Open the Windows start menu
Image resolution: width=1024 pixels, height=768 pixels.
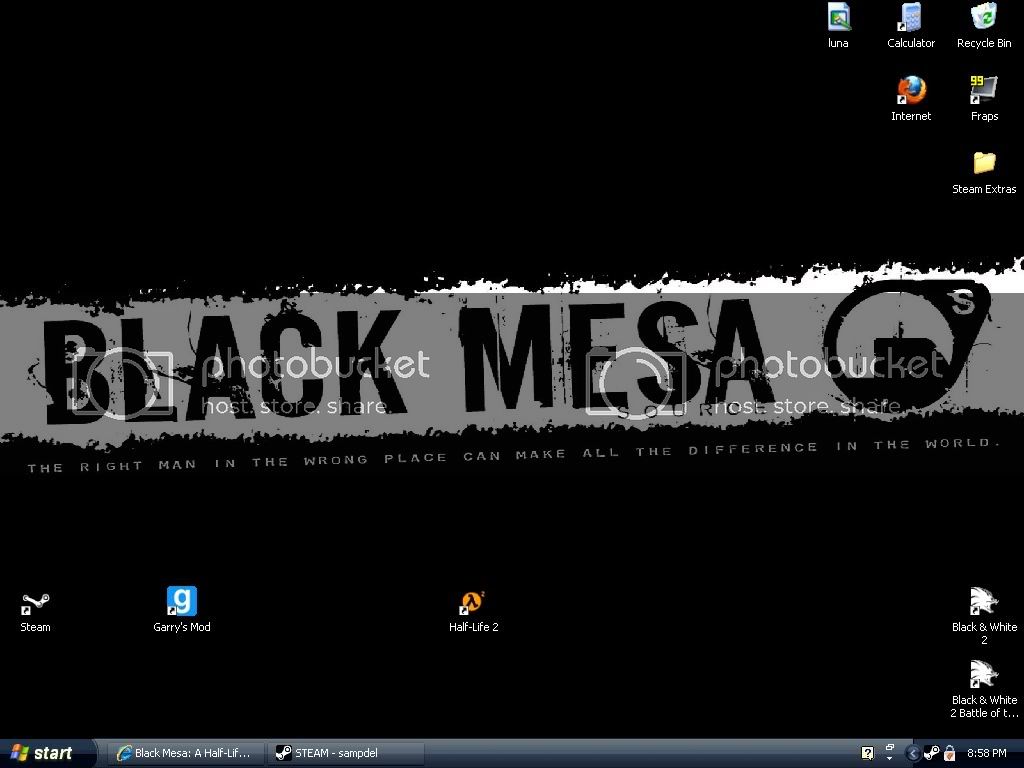[x=47, y=753]
